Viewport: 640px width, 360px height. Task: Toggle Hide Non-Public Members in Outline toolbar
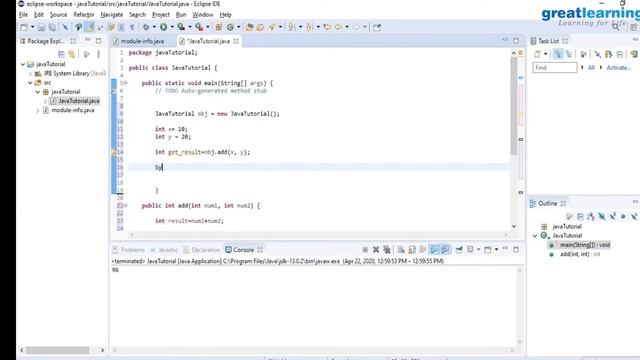(x=623, y=216)
